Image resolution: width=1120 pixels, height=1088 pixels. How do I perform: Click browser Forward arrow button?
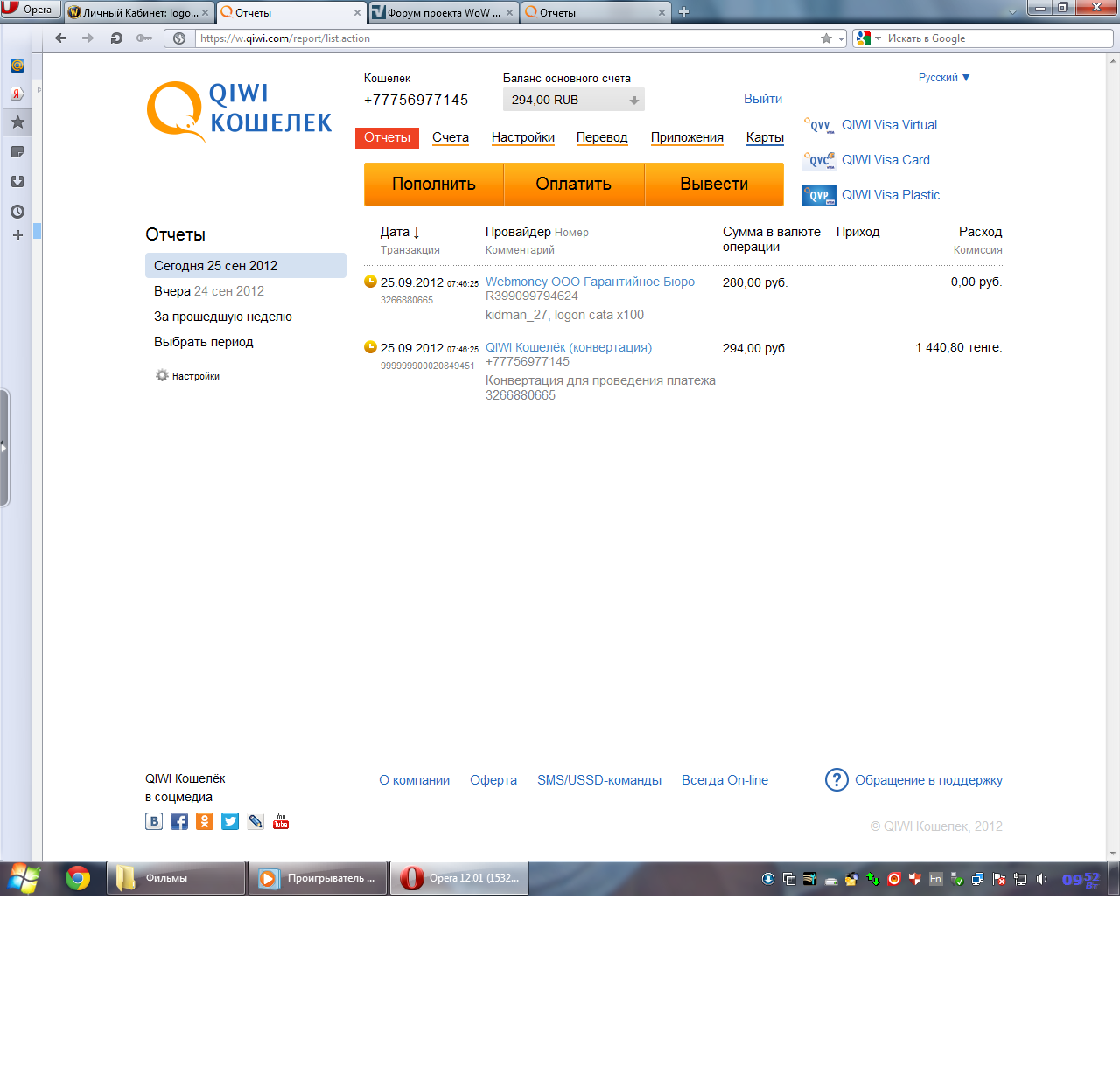click(87, 38)
